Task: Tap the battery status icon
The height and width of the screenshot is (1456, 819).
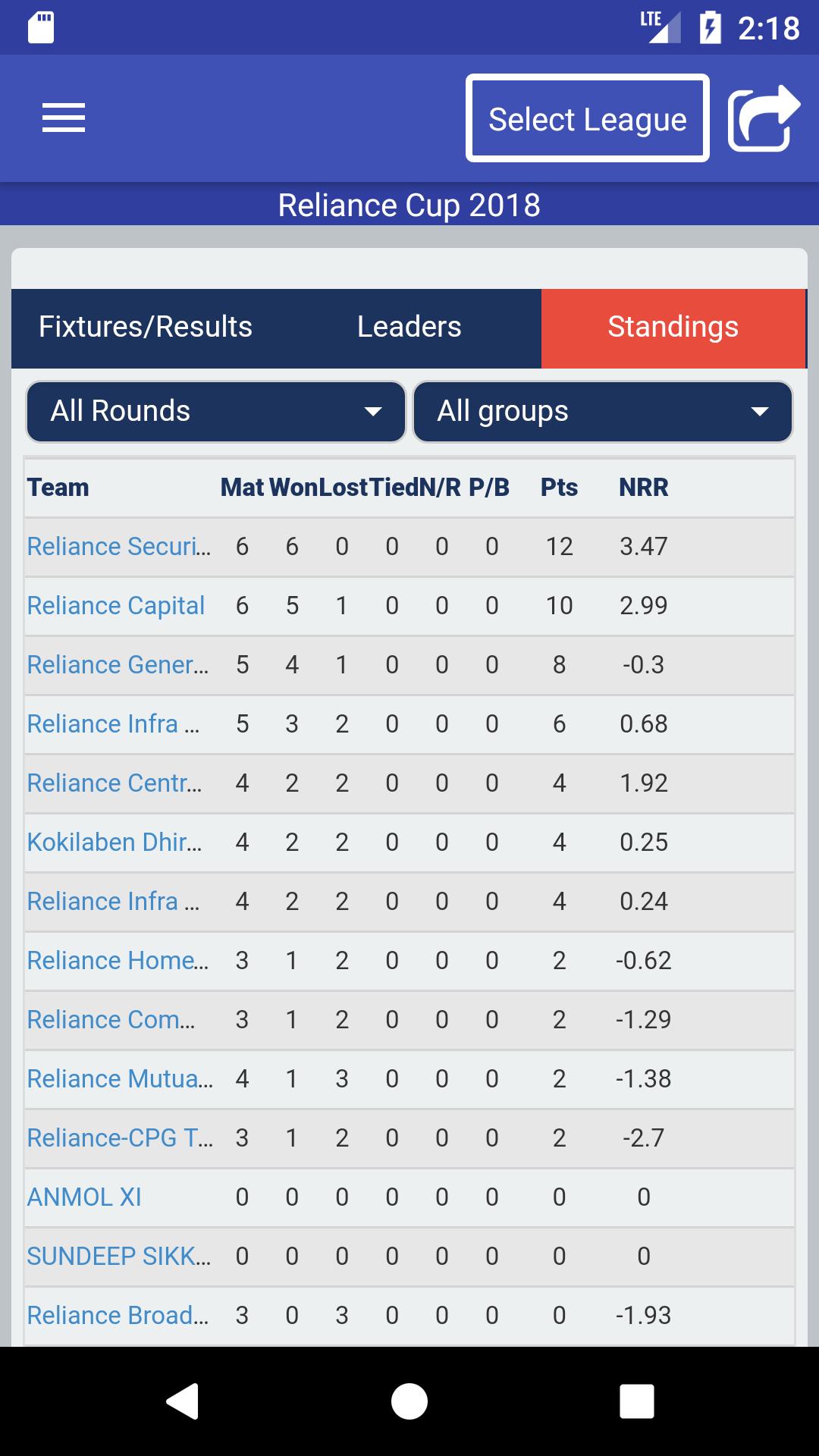Action: point(710,28)
